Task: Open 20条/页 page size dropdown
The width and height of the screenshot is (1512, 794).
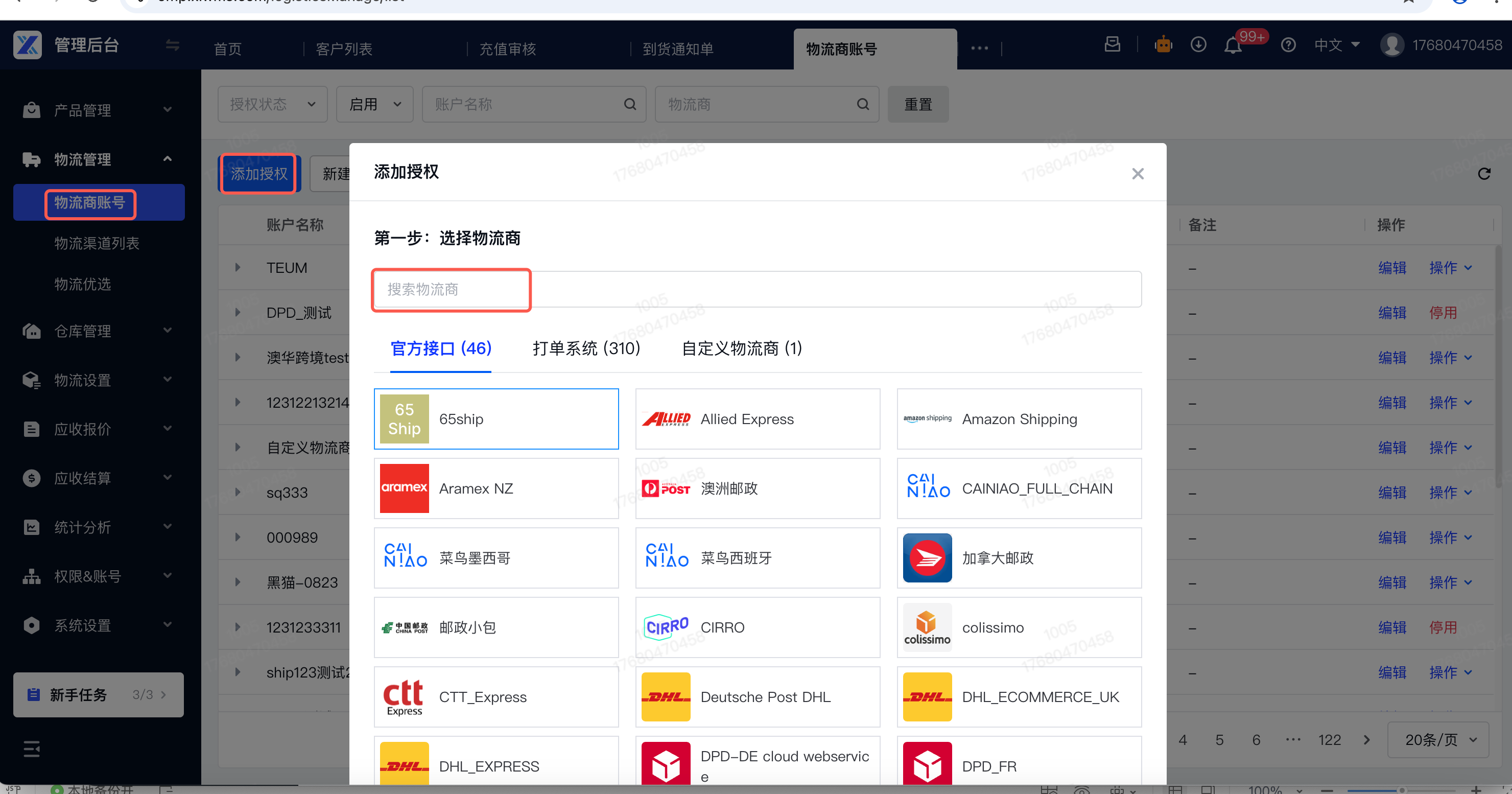Action: [x=1438, y=740]
